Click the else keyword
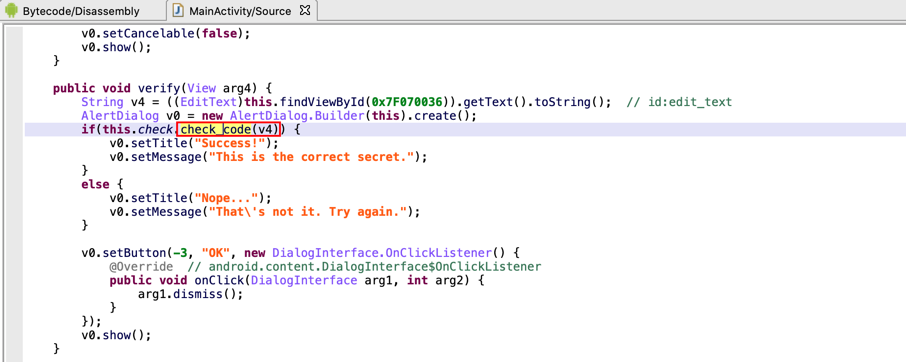906x362 pixels. pyautogui.click(x=95, y=184)
